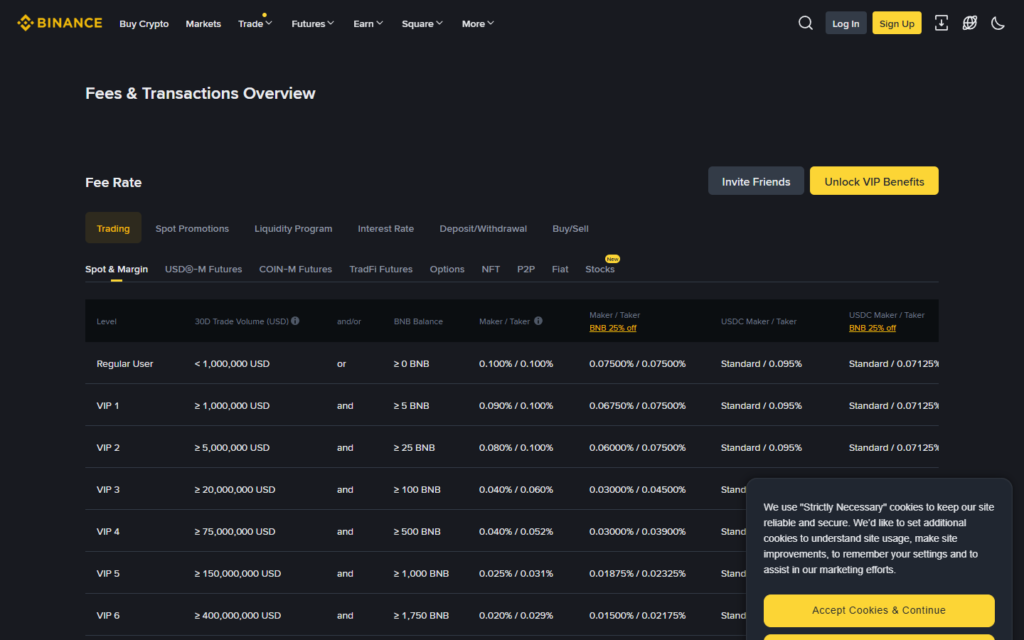Click VIP 2 level cell
This screenshot has height=640, width=1024.
[108, 447]
